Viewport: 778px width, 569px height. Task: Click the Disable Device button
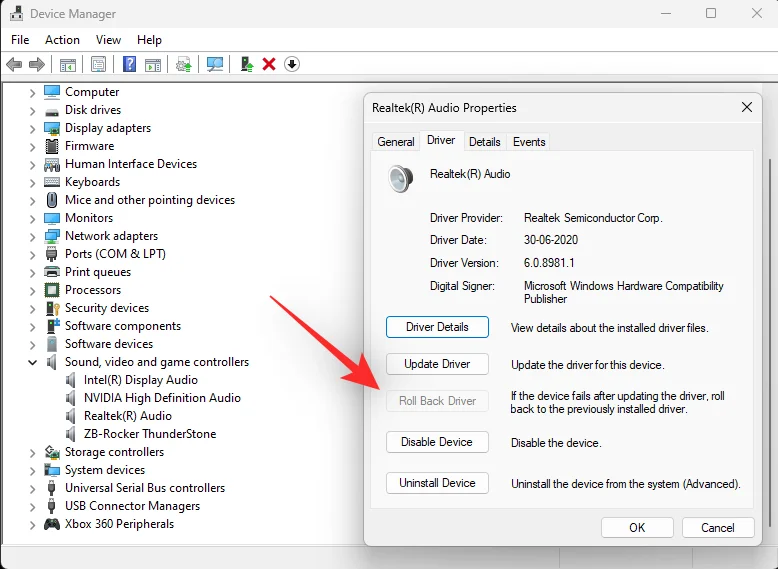[x=437, y=442]
